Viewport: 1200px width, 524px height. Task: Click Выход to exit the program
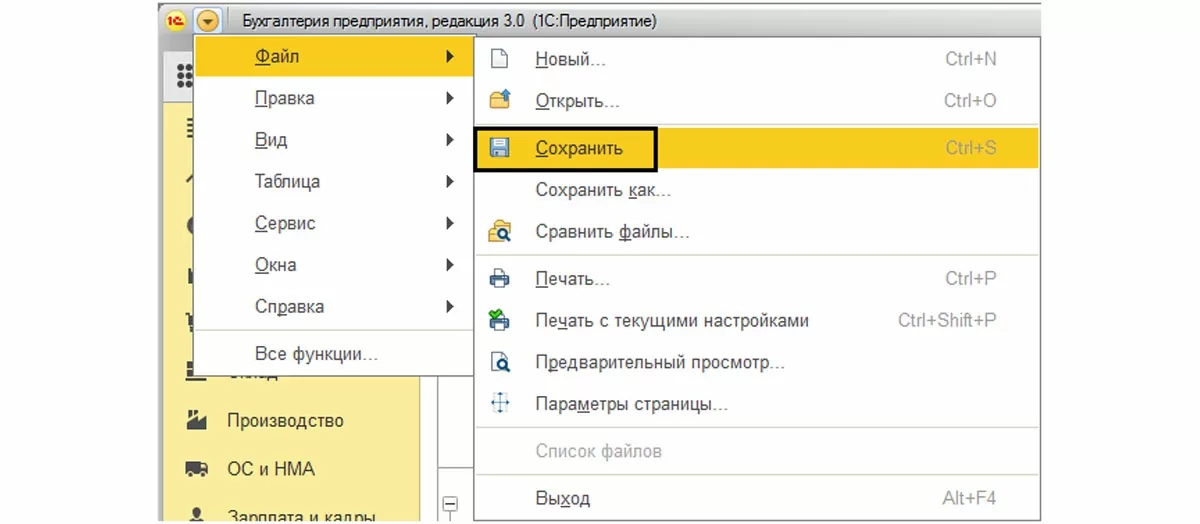[562, 498]
